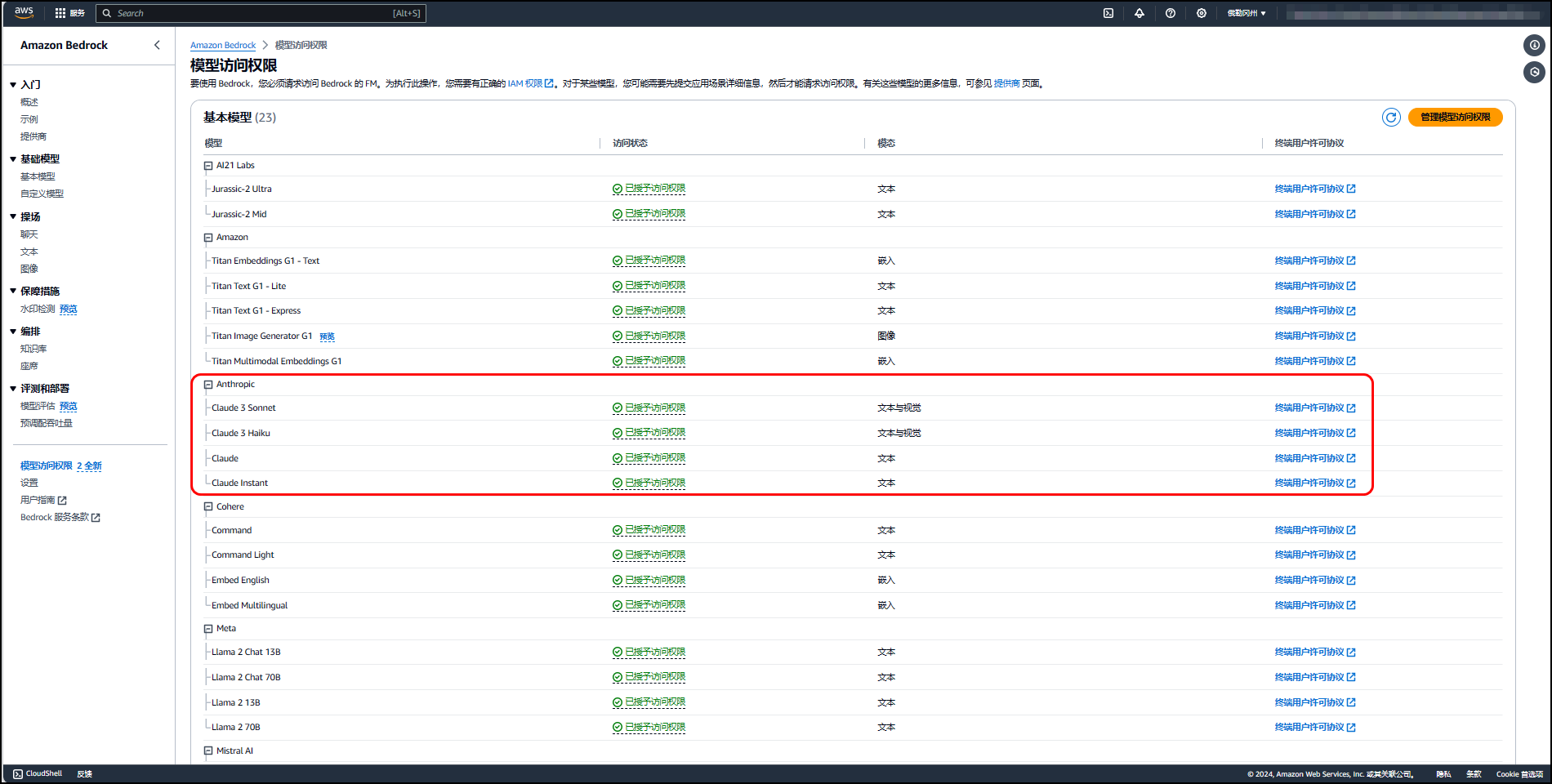The width and height of the screenshot is (1552, 784).
Task: Open notifications bell icon
Action: (1139, 13)
